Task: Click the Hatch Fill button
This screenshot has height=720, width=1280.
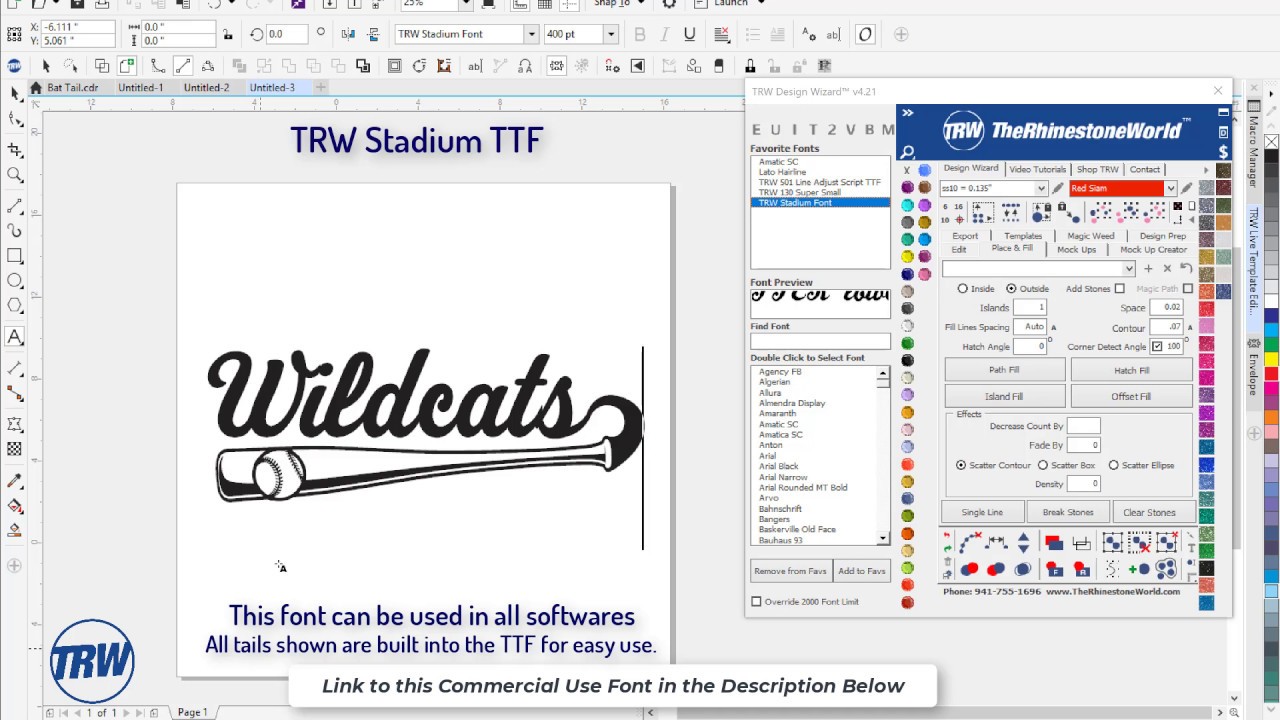Action: point(1131,370)
